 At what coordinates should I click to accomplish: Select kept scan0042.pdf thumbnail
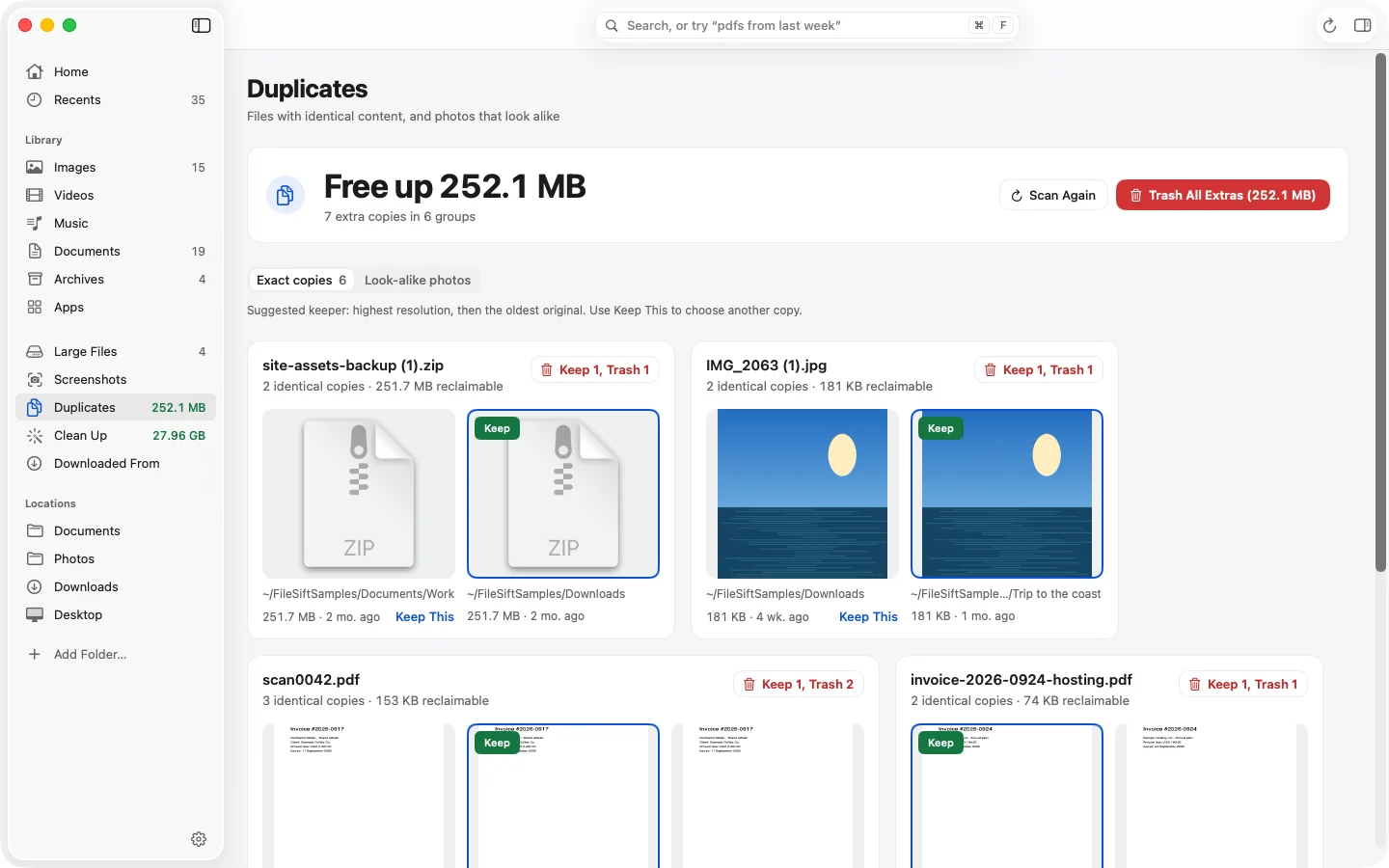(563, 796)
